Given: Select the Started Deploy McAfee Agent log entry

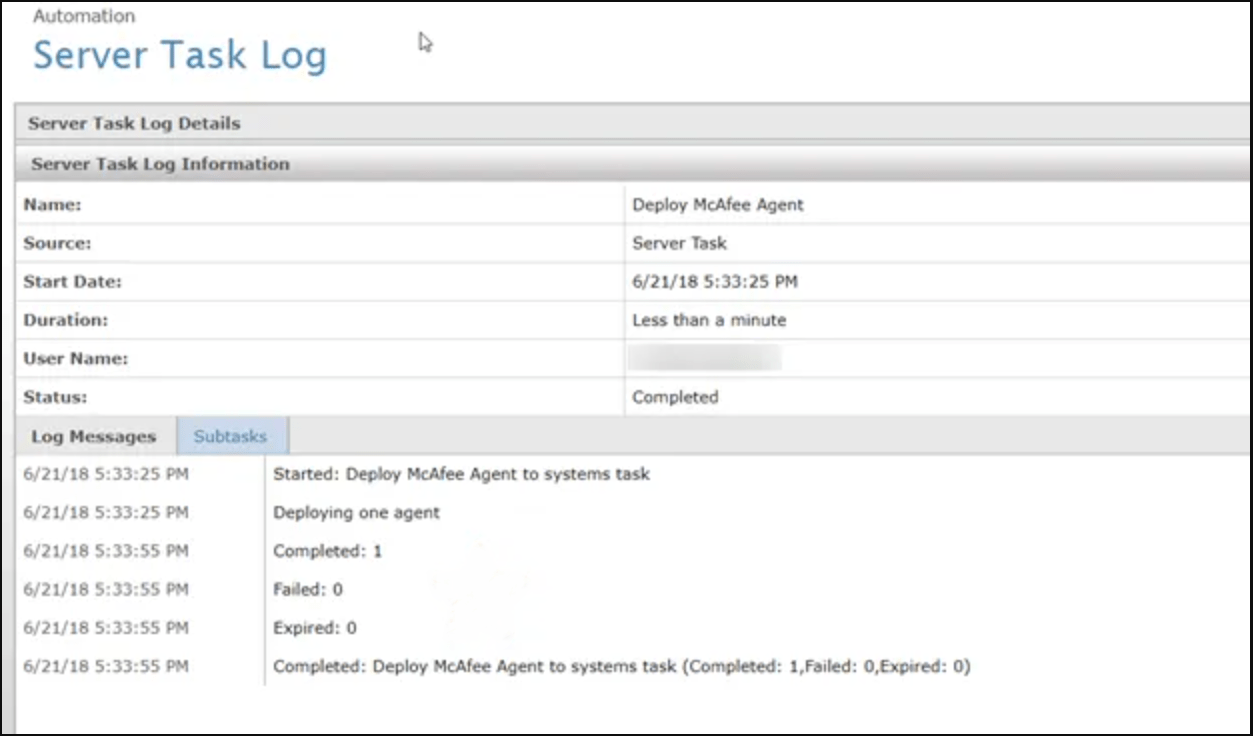Looking at the screenshot, I should (x=460, y=474).
